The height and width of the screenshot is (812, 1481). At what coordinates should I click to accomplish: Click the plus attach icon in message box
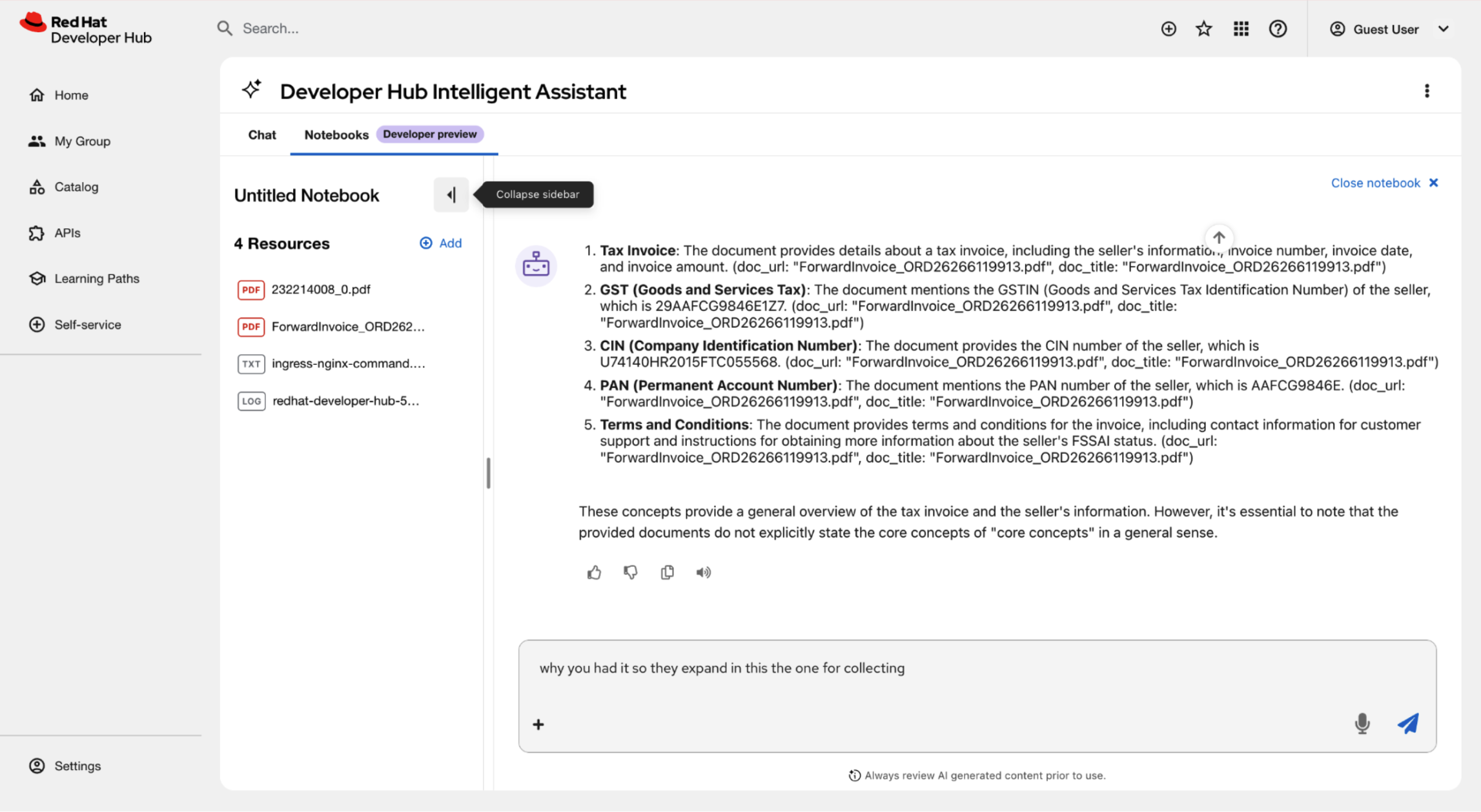538,724
